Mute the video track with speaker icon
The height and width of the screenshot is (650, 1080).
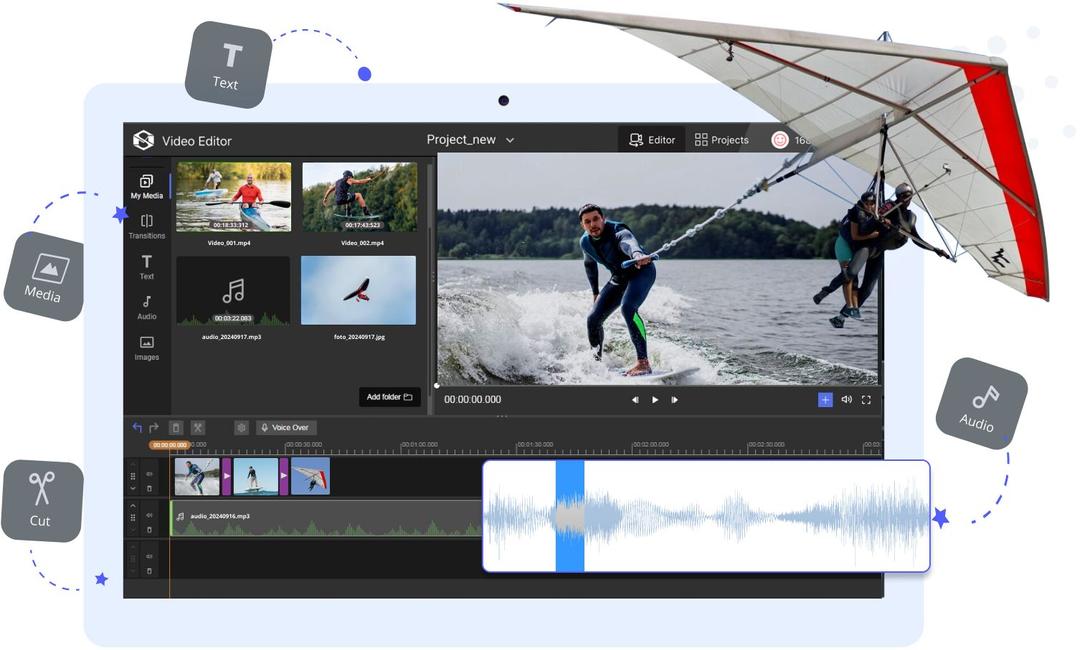tap(149, 474)
